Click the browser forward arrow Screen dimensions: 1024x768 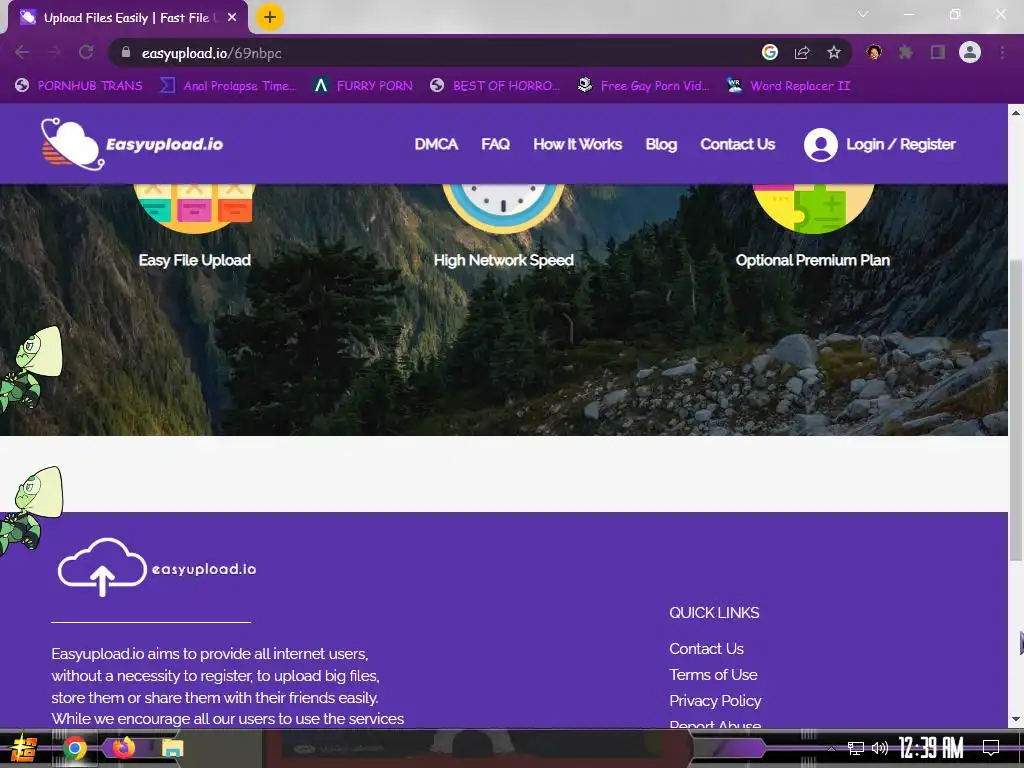54,52
